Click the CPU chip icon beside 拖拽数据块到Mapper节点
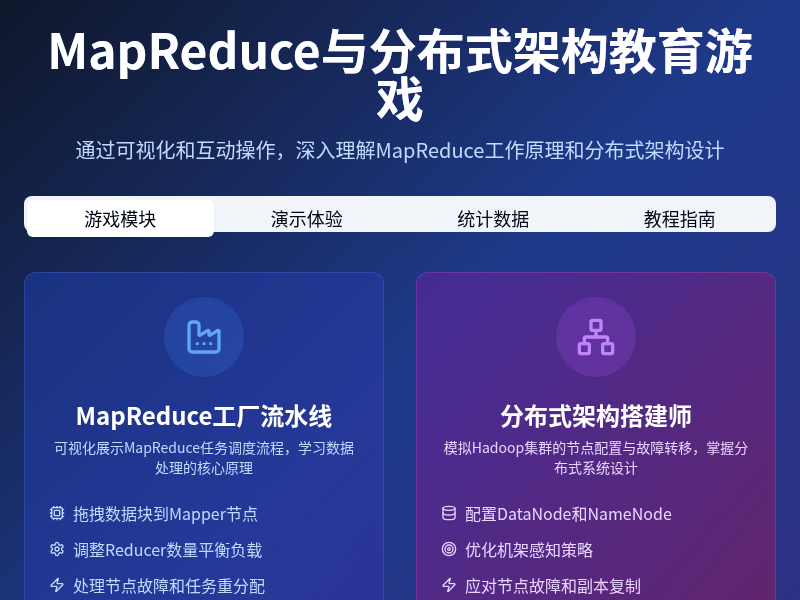800x600 pixels. click(x=57, y=513)
